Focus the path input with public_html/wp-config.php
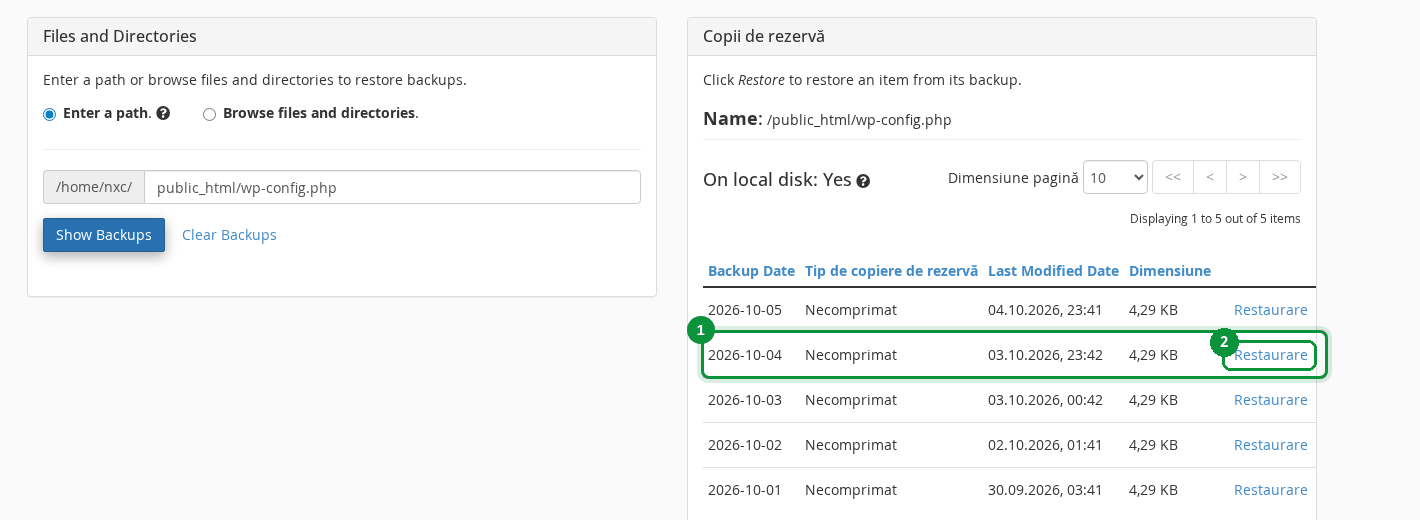The width and height of the screenshot is (1420, 520). coord(392,187)
